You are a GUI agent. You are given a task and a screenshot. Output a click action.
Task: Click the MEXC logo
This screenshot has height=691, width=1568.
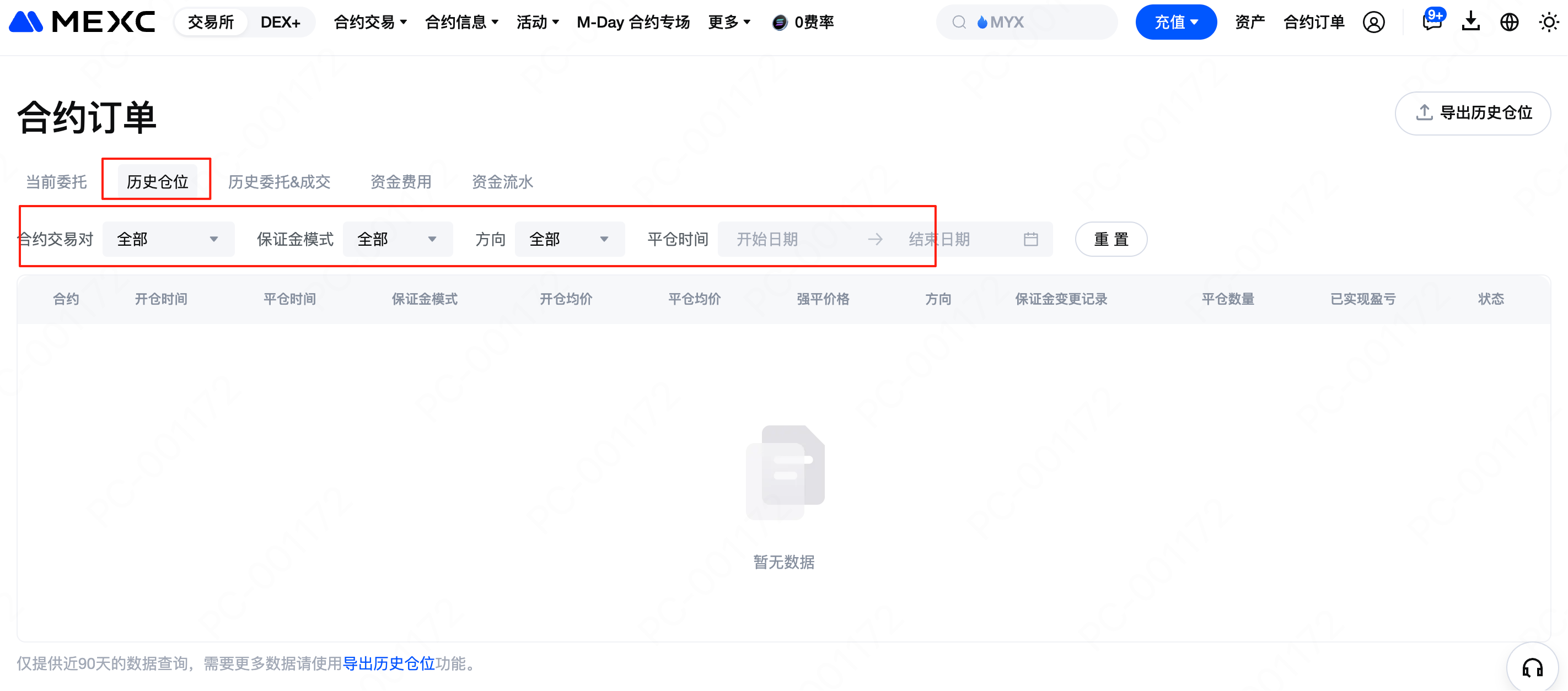pyautogui.click(x=82, y=23)
